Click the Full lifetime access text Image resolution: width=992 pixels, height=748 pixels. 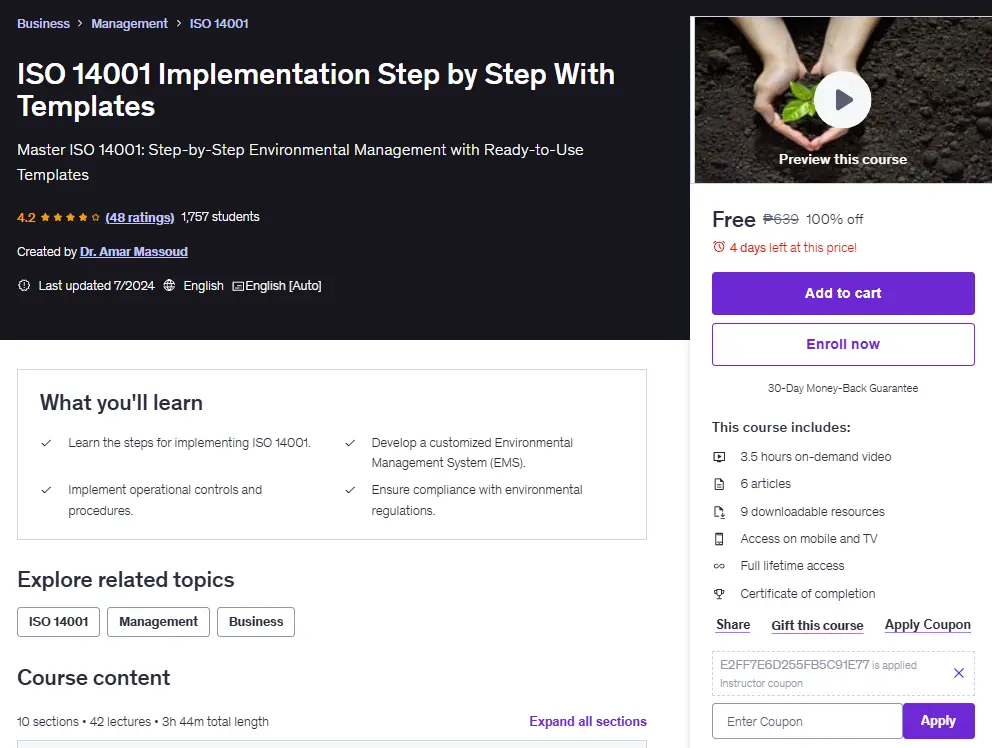point(792,566)
